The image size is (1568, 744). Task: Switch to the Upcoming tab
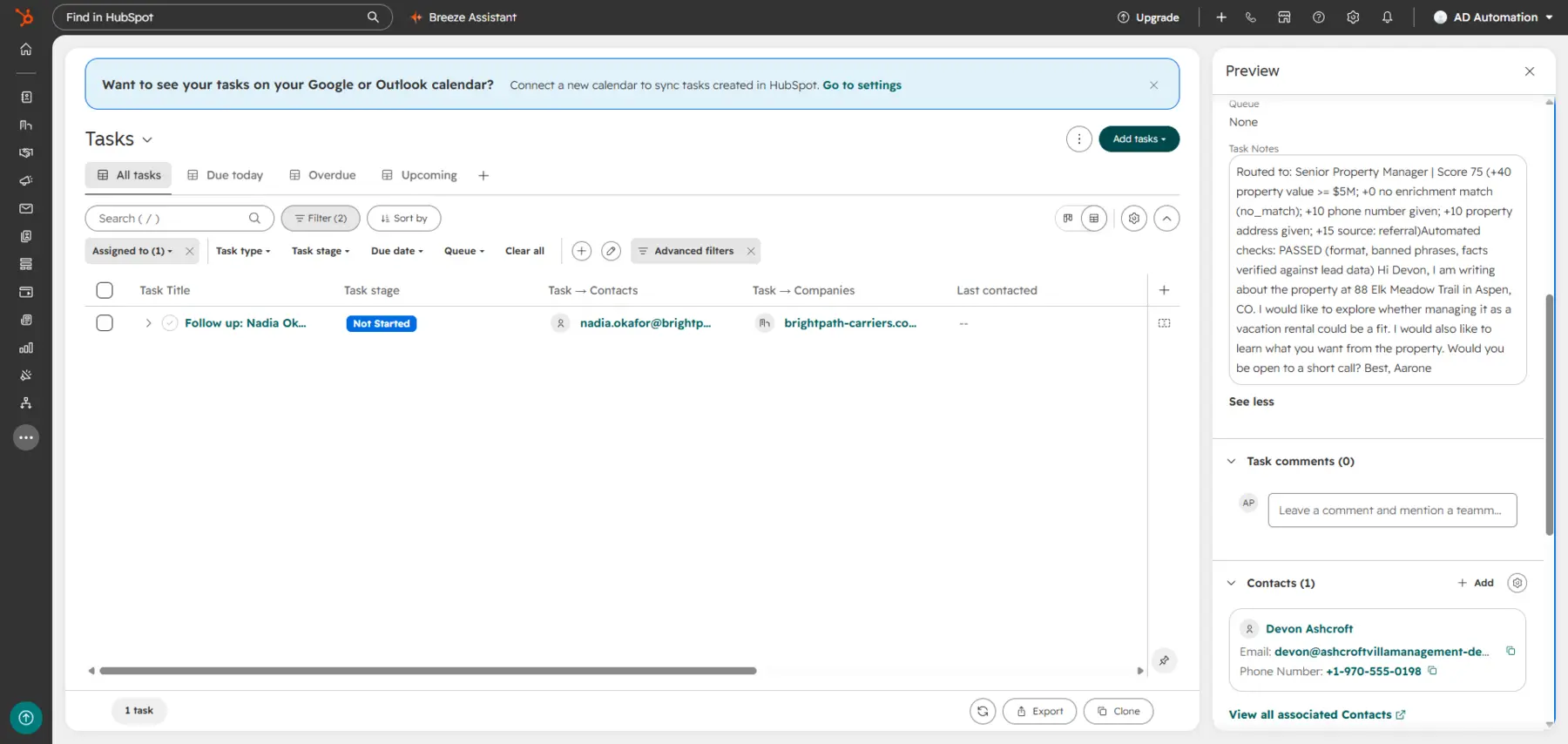coord(419,175)
